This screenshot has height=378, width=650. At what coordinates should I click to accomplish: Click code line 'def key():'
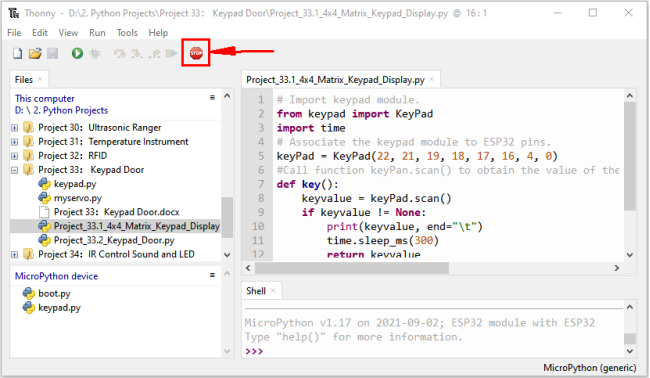coord(308,184)
